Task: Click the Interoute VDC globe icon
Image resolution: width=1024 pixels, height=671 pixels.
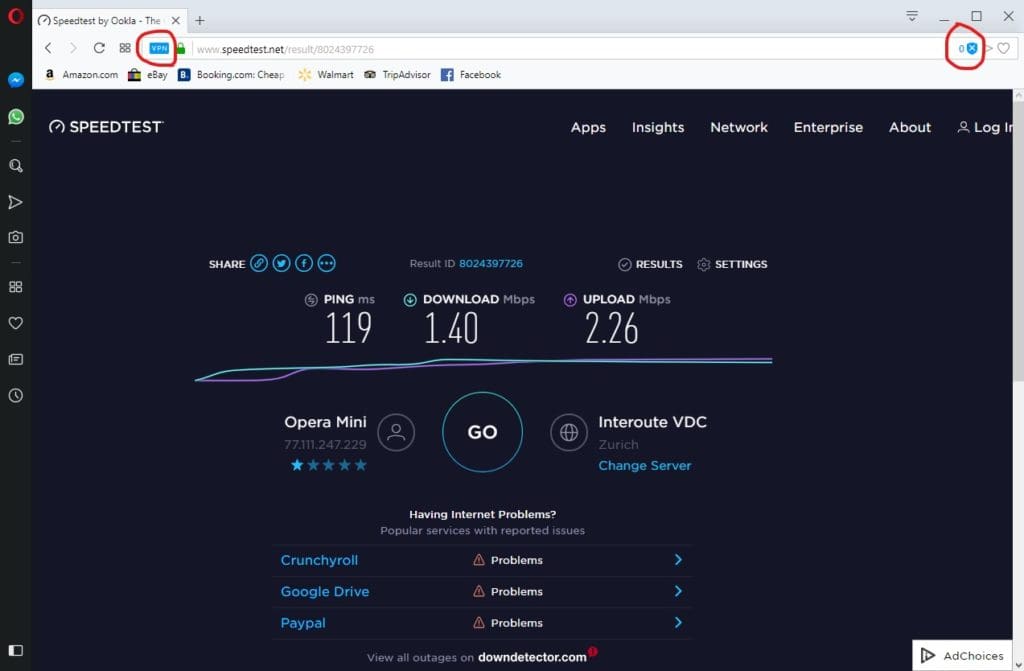Action: (569, 432)
